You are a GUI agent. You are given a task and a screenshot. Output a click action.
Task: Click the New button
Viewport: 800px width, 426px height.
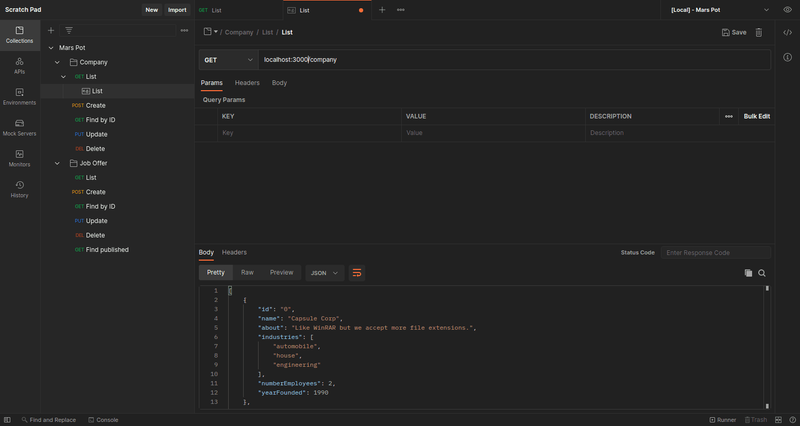pos(152,10)
